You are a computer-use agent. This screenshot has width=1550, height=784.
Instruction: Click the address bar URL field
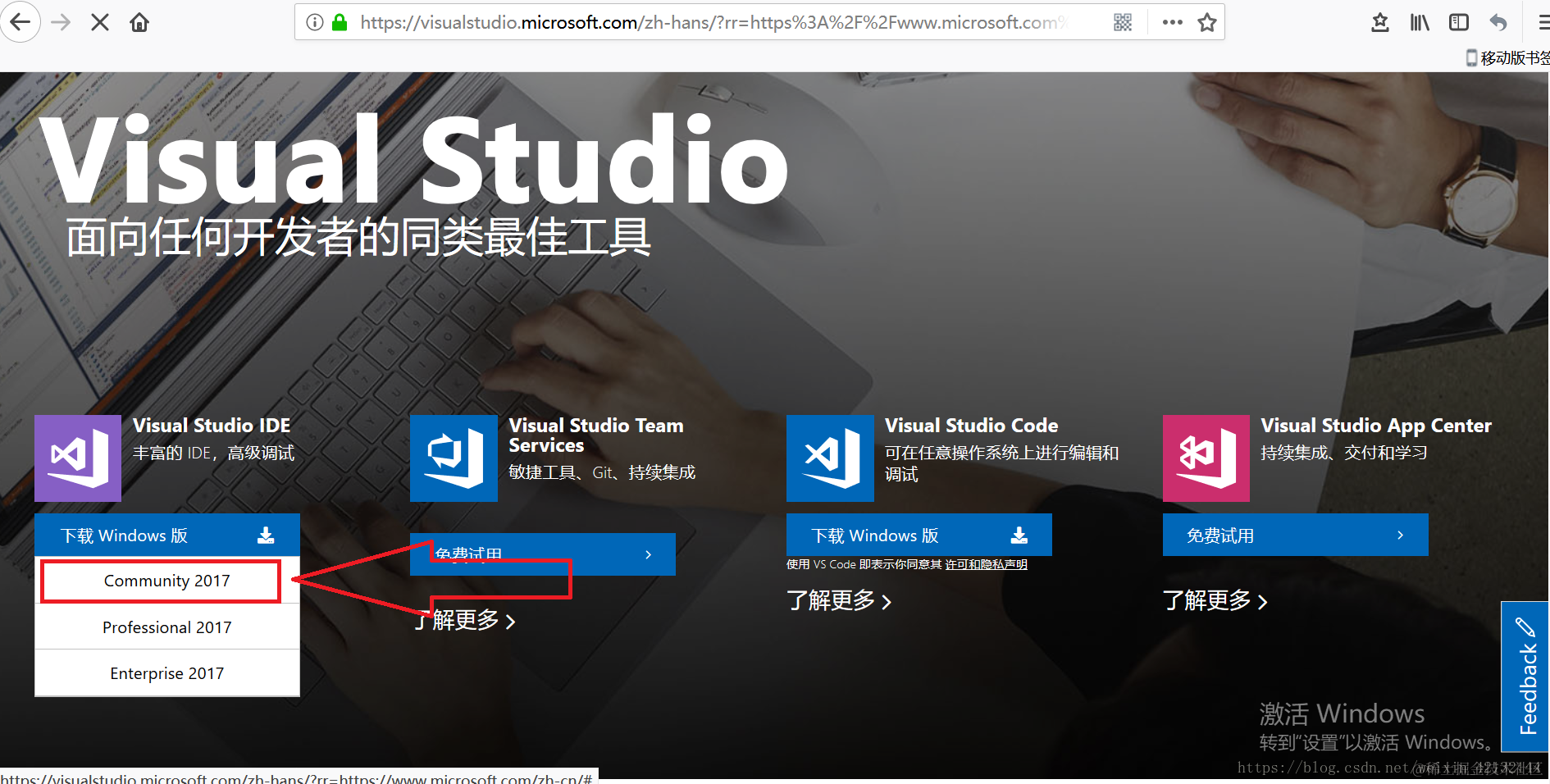point(713,22)
